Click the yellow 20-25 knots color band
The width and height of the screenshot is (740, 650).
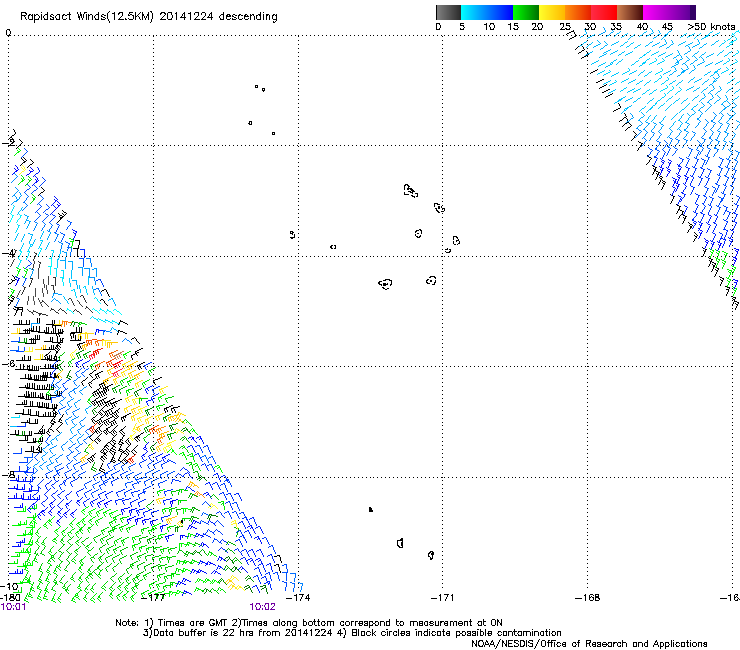(552, 12)
